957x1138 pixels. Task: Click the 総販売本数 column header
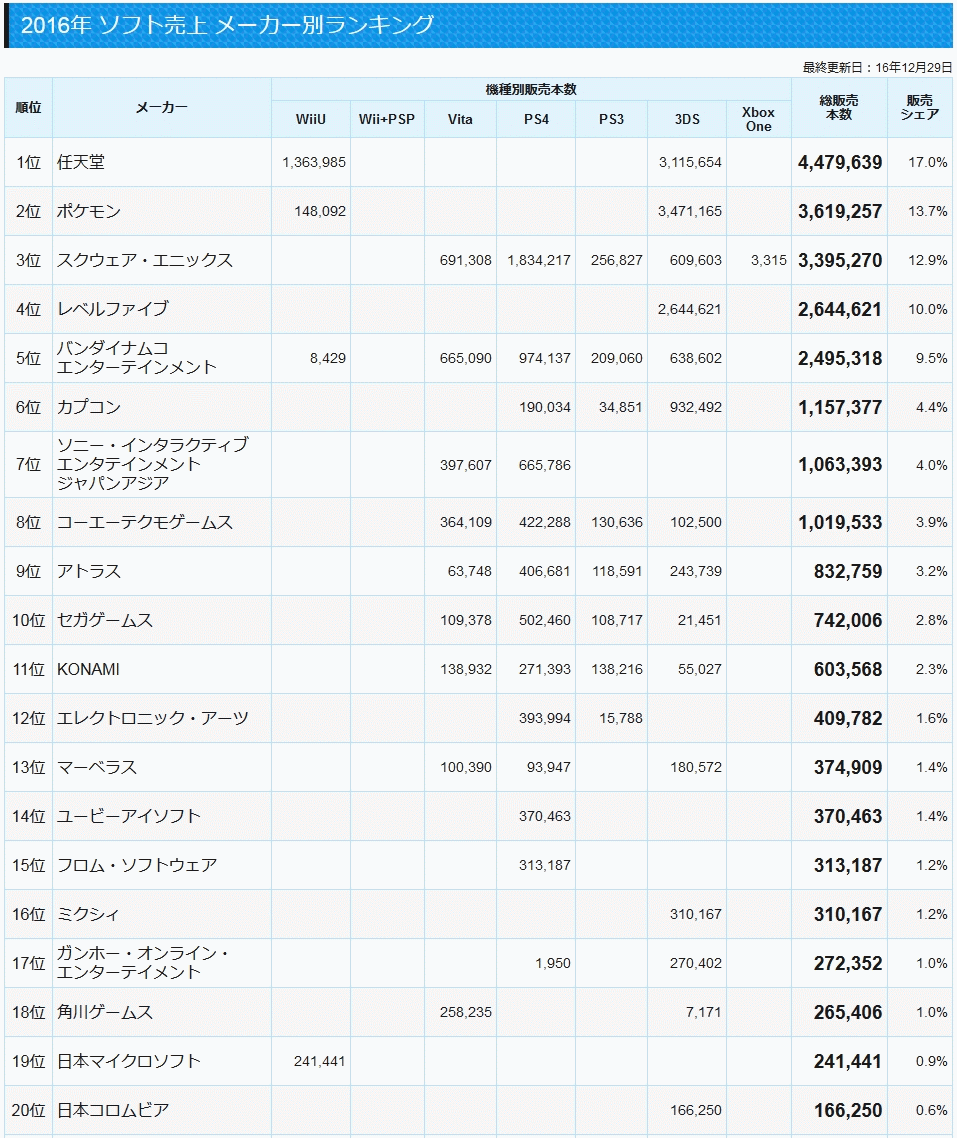tap(839, 107)
